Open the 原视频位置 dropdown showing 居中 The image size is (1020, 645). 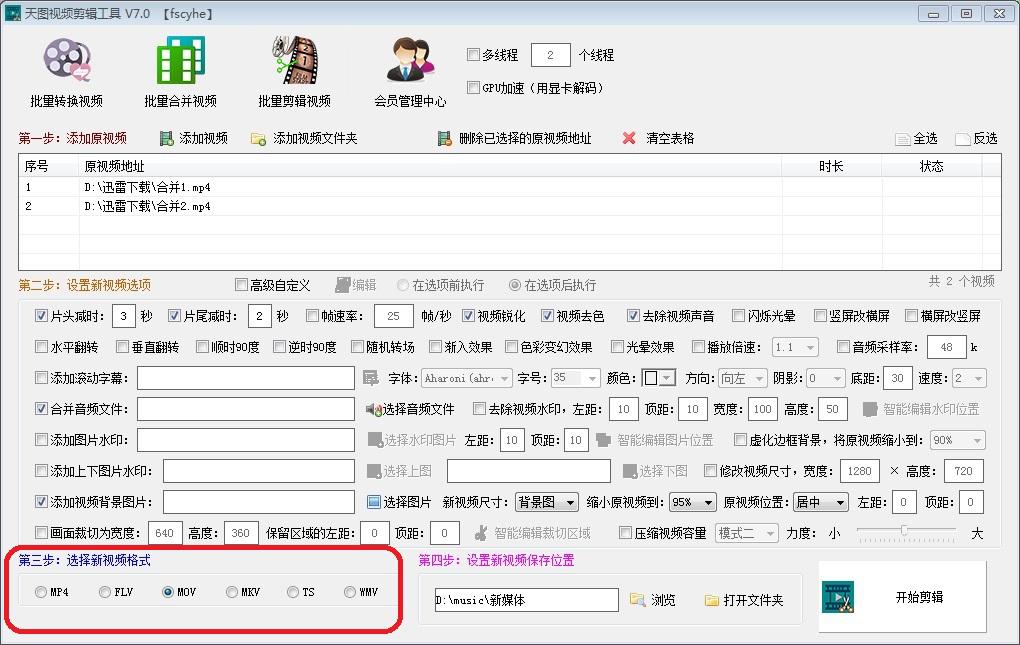821,502
